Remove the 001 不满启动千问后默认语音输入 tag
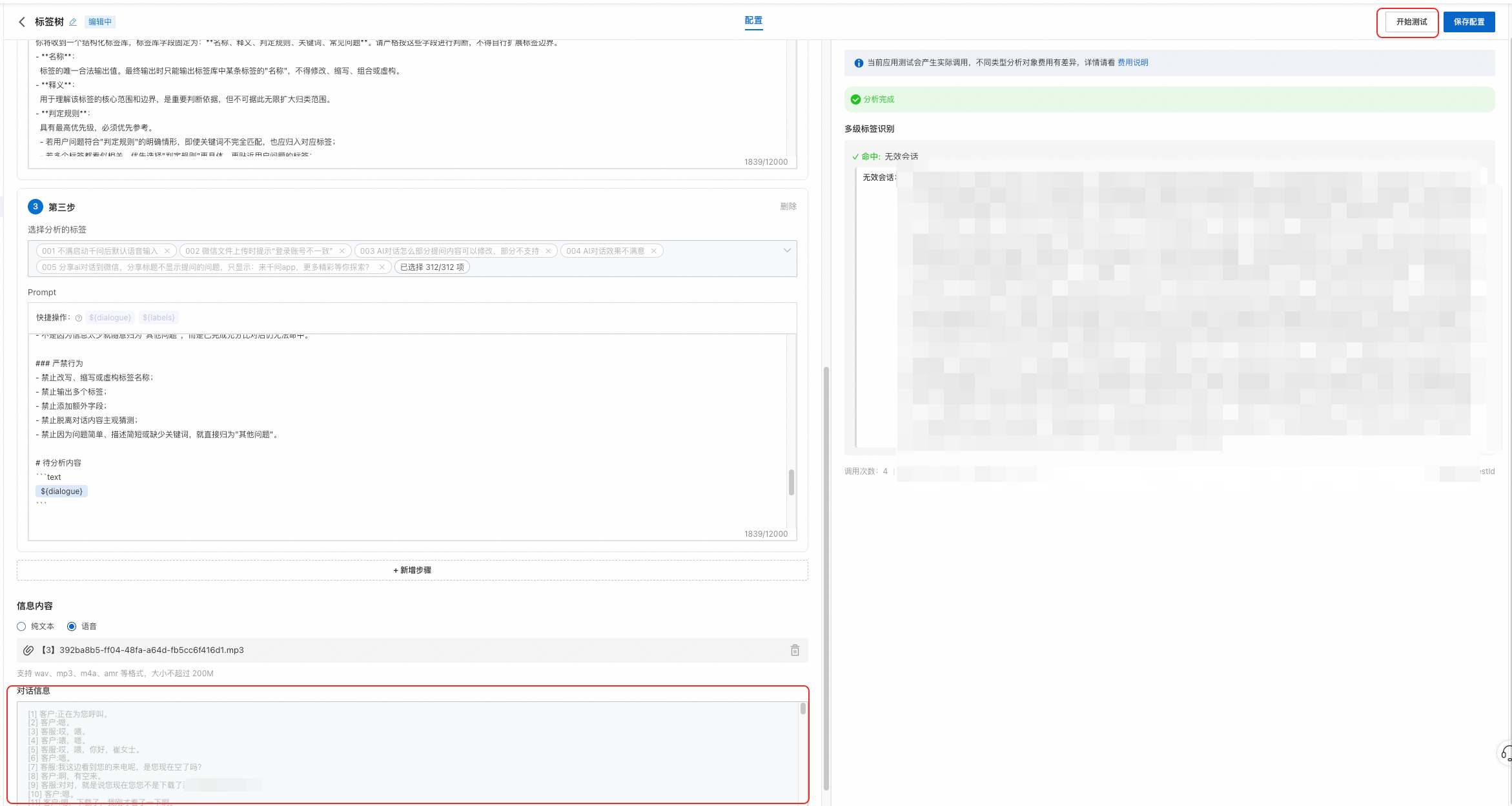 click(167, 251)
